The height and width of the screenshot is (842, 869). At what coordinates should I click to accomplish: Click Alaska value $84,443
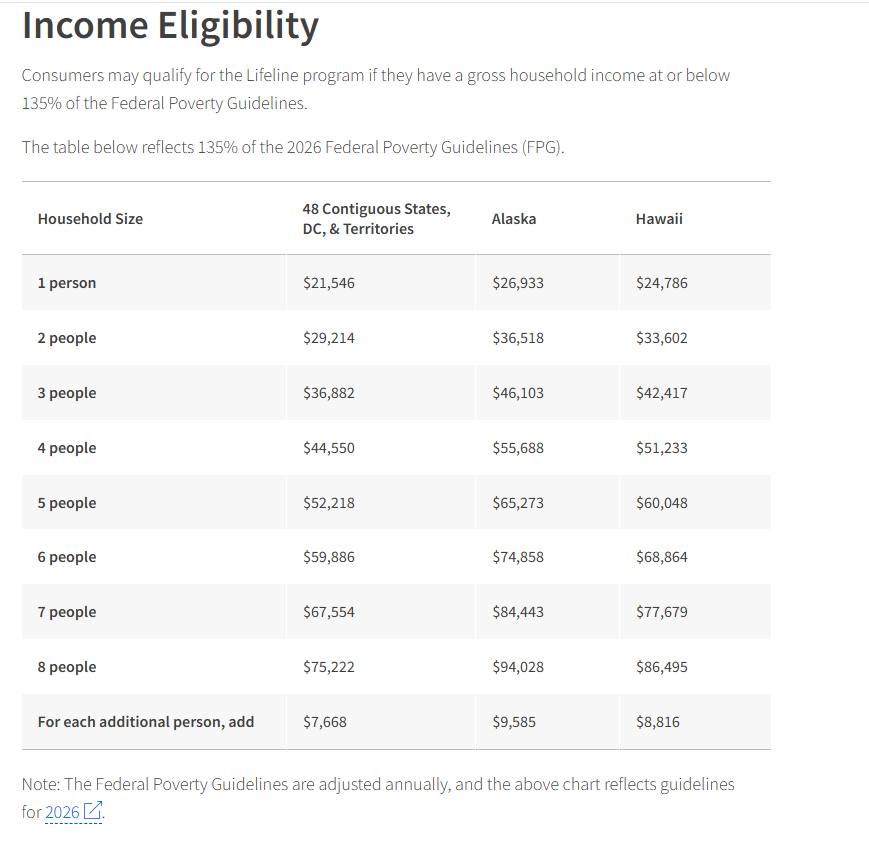518,612
